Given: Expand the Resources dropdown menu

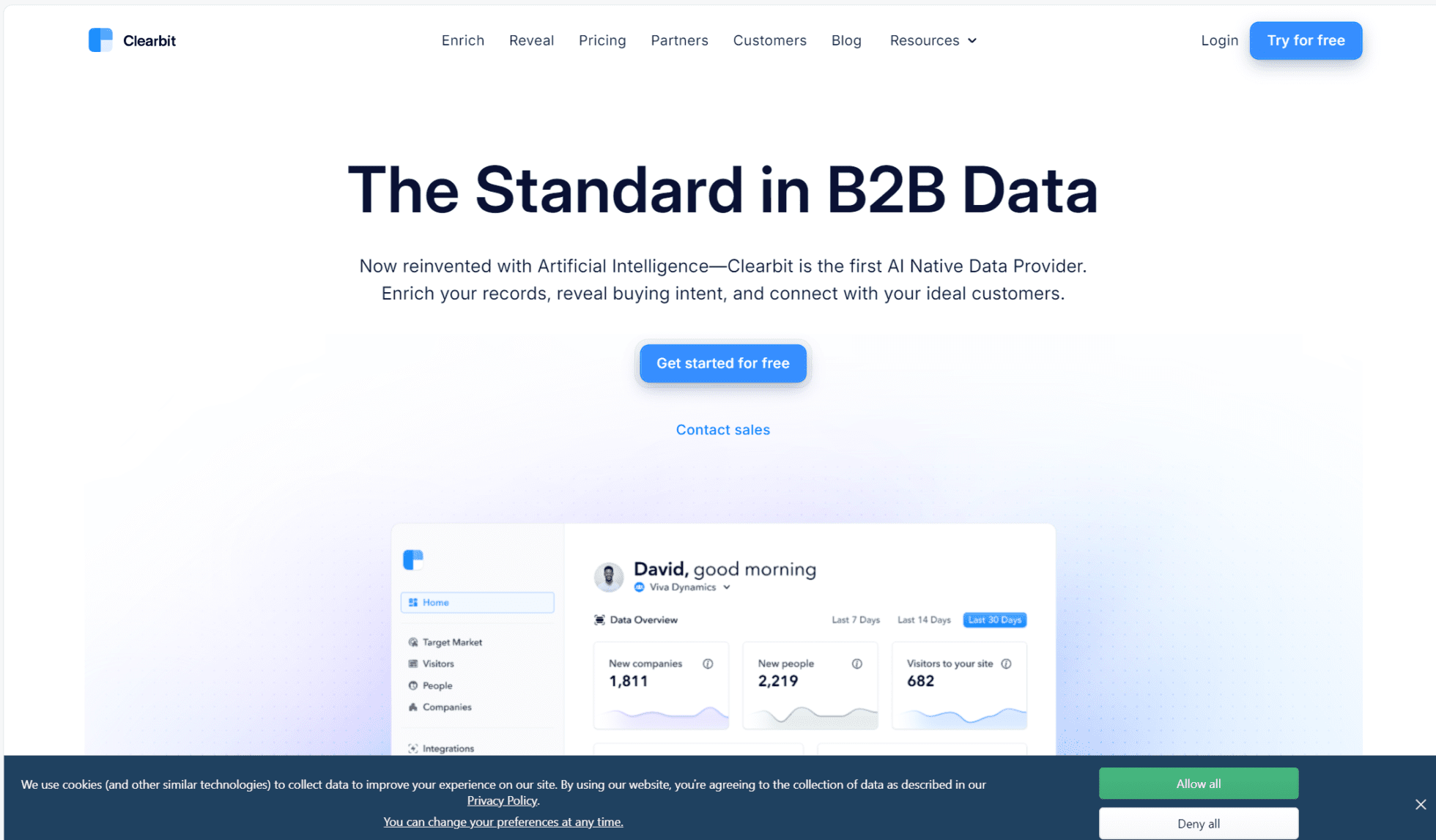Looking at the screenshot, I should click(931, 40).
